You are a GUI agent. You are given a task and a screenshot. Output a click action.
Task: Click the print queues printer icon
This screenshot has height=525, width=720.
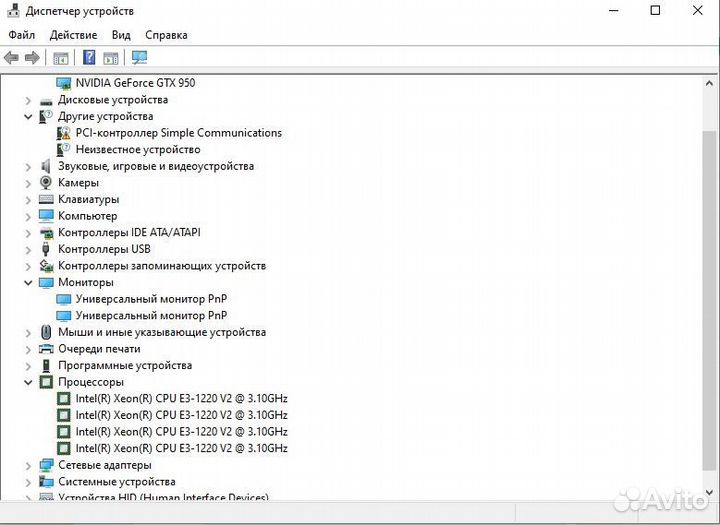[x=46, y=349]
